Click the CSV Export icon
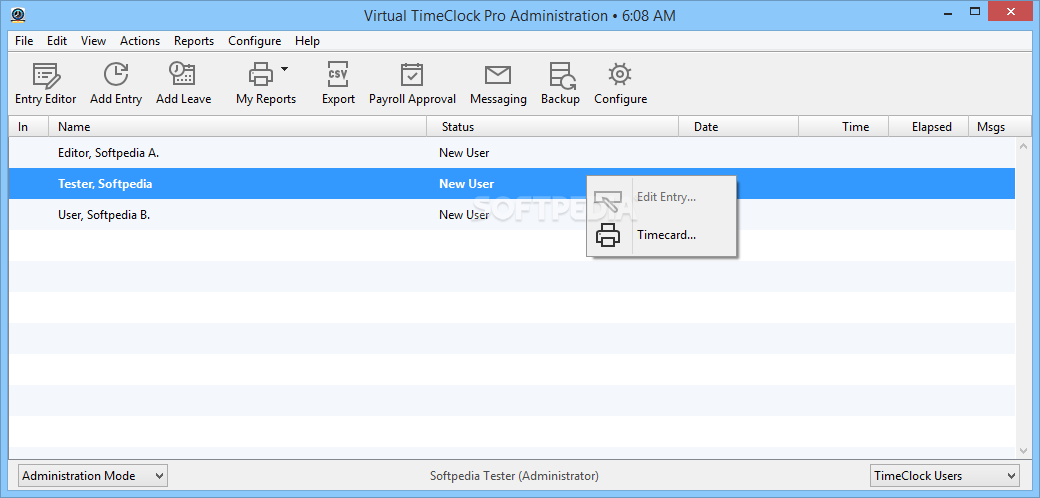Viewport: 1040px width, 498px height. (338, 74)
